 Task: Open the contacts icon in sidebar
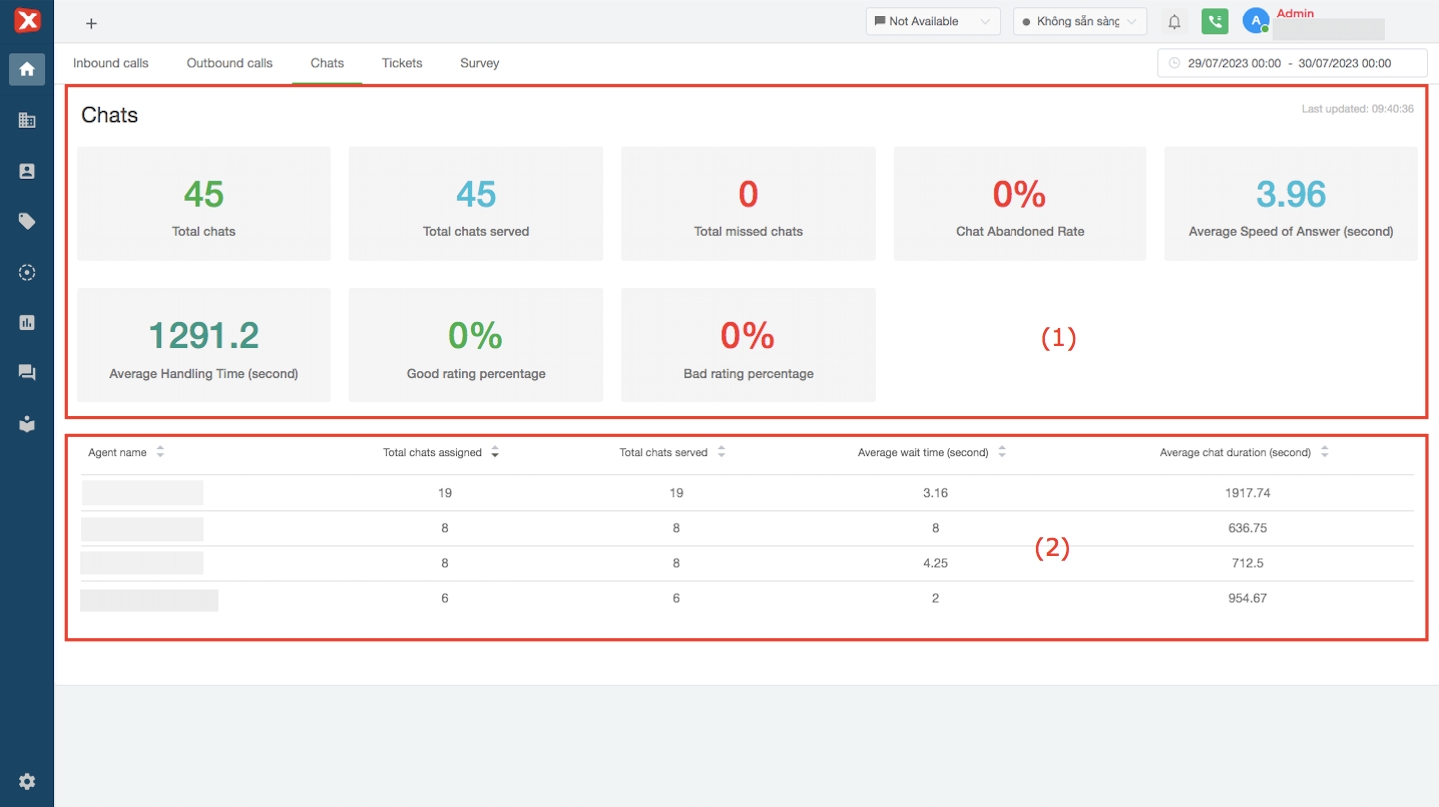click(x=27, y=171)
